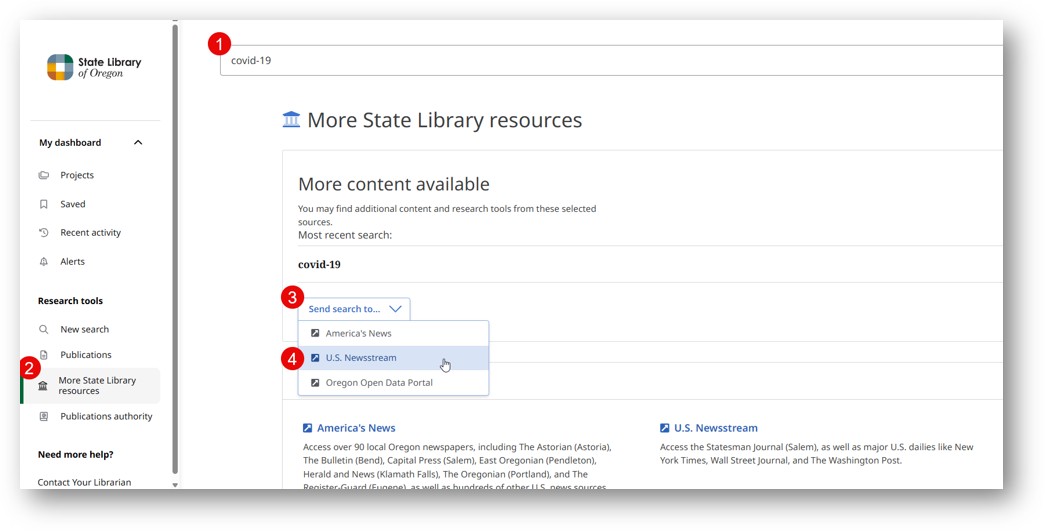Click the search field containing covid-19
Image resolution: width=1045 pixels, height=531 pixels.
click(x=610, y=60)
